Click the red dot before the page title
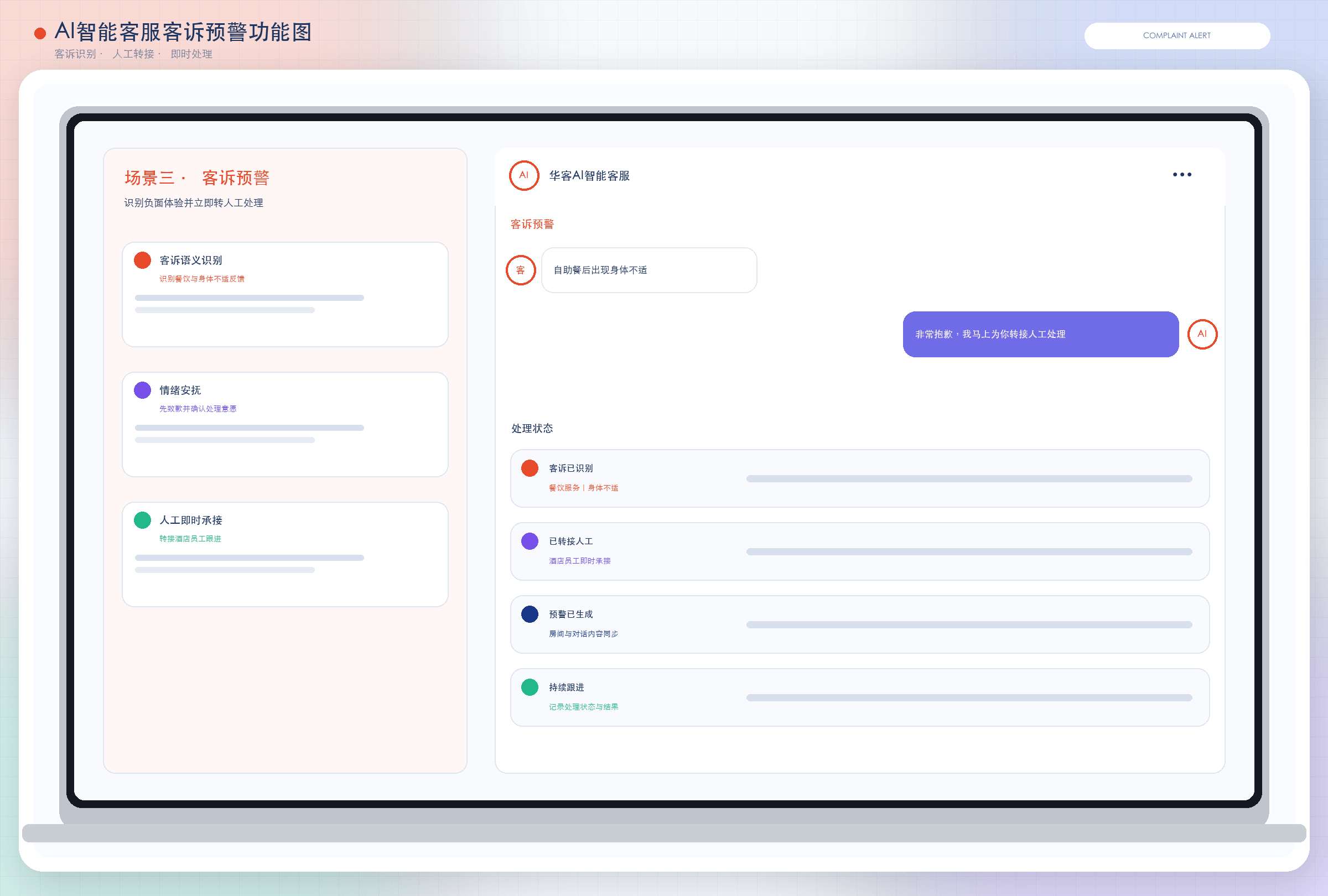The image size is (1328, 896). click(40, 34)
